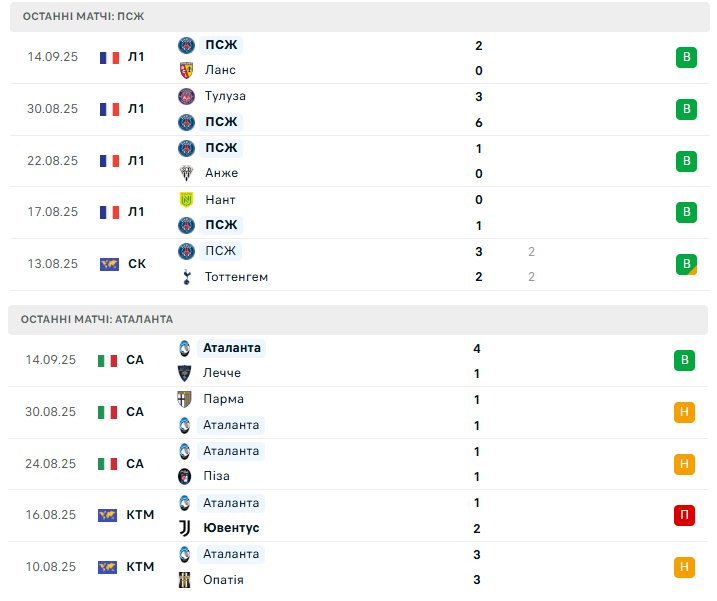
Task: Click the orange Н badge for Parma match
Action: coord(685,413)
